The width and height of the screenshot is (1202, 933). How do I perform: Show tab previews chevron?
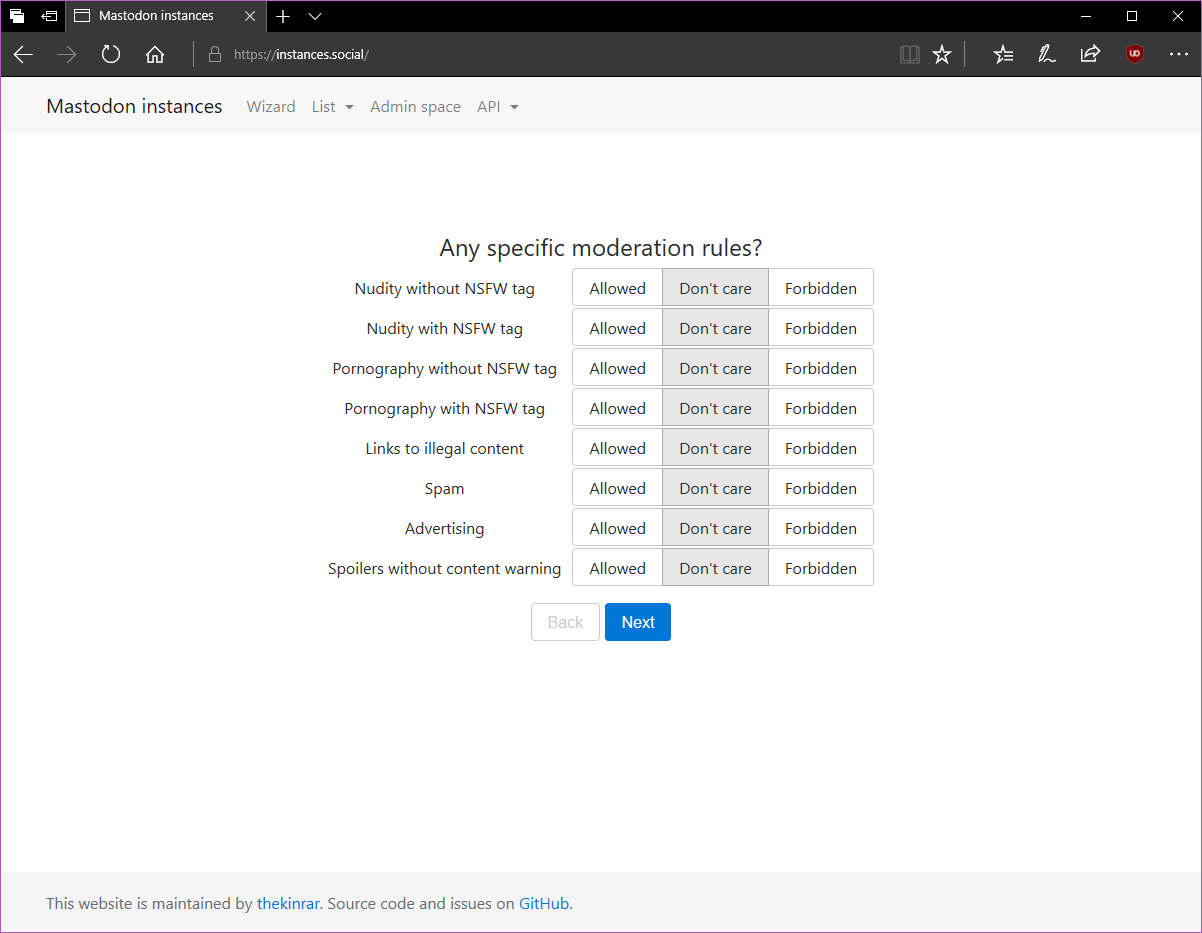(x=315, y=16)
